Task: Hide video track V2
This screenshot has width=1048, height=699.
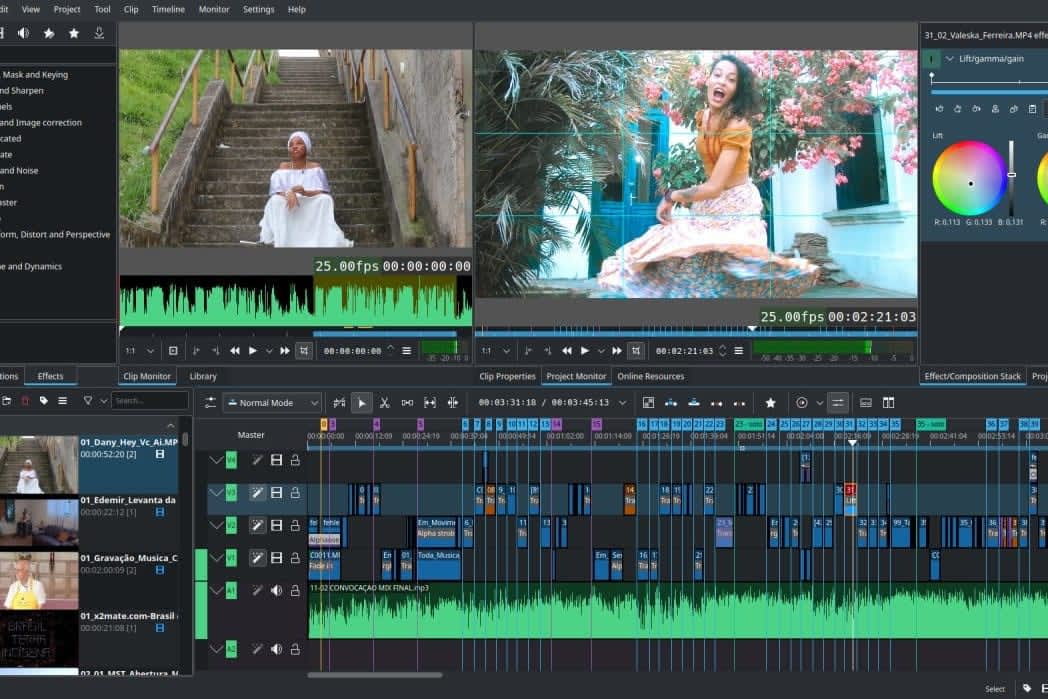Action: [x=276, y=525]
